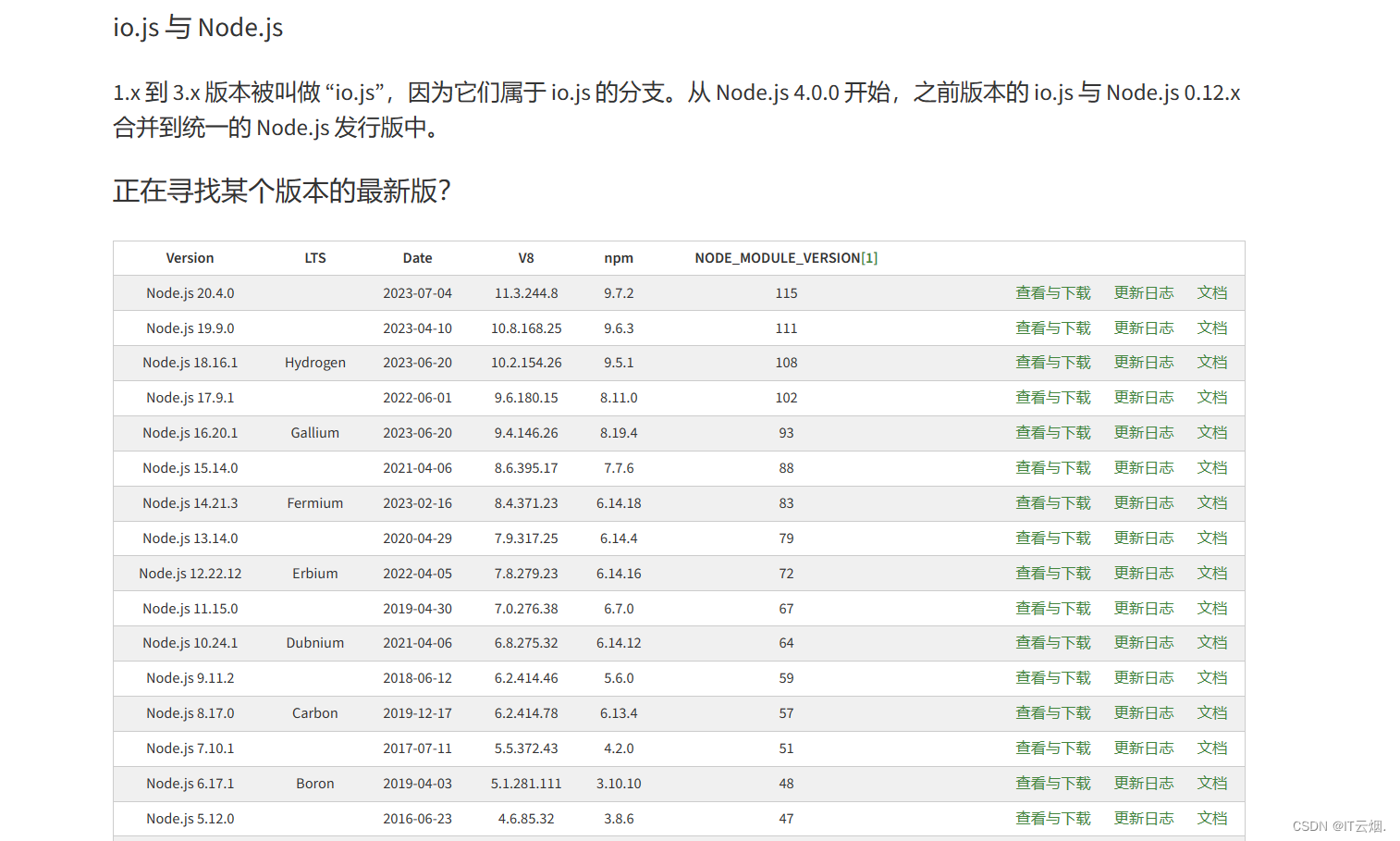Open 文档 for Node.js 18.16.1
Screen dimensions: 1400x841
click(1212, 363)
